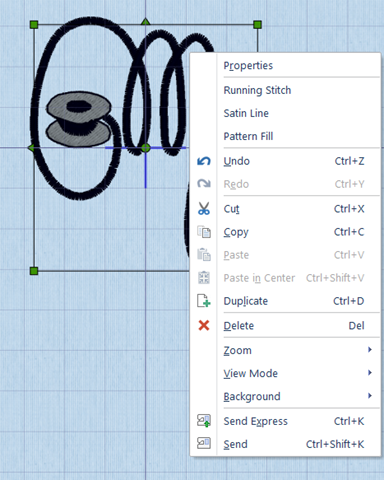The width and height of the screenshot is (384, 480).
Task: Select the Delete menu entry
Action: point(285,326)
